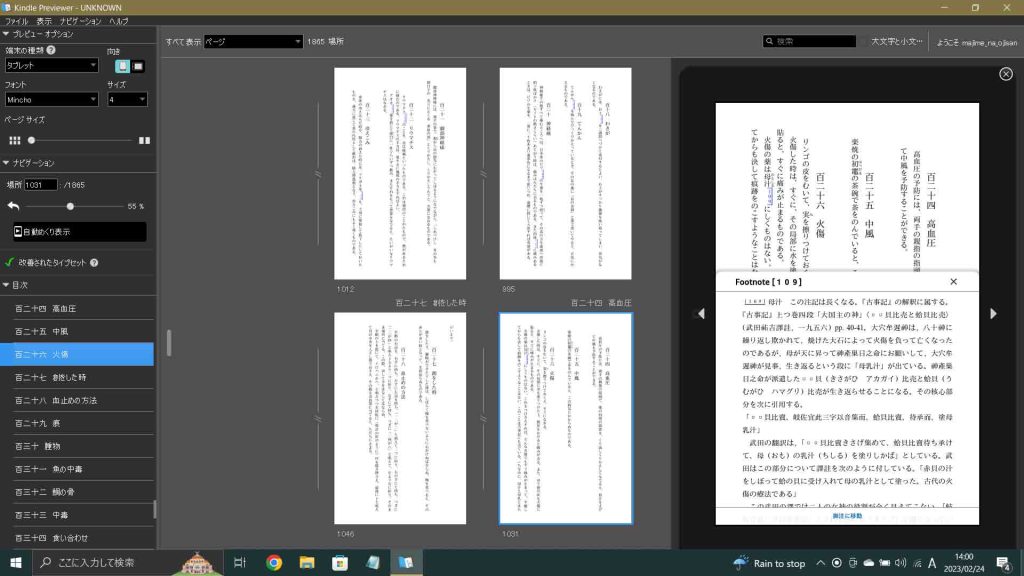Open device type dropdown (タブレット)
This screenshot has height=576, width=1024.
(x=52, y=65)
